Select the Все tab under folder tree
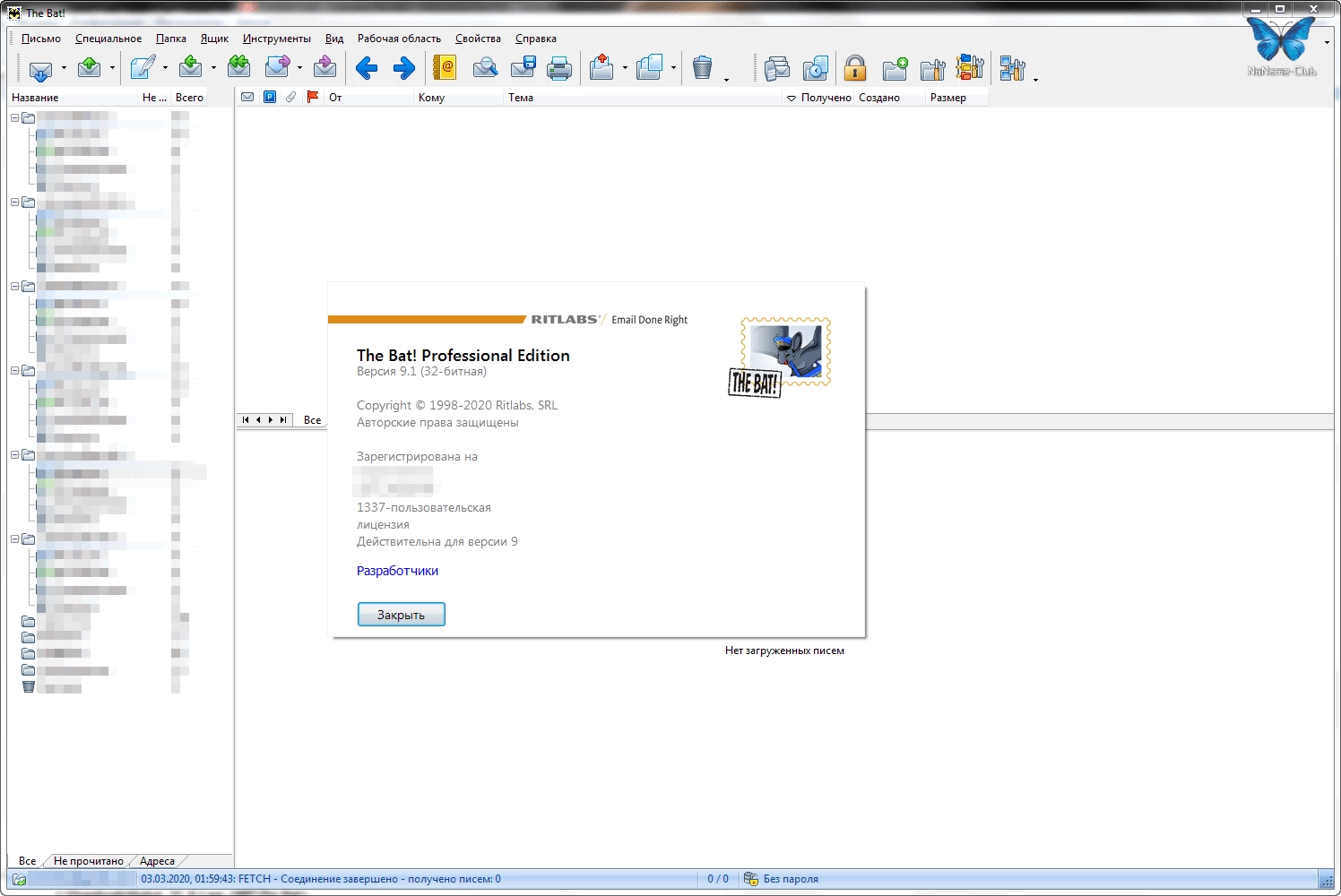The height and width of the screenshot is (896, 1341). point(28,861)
